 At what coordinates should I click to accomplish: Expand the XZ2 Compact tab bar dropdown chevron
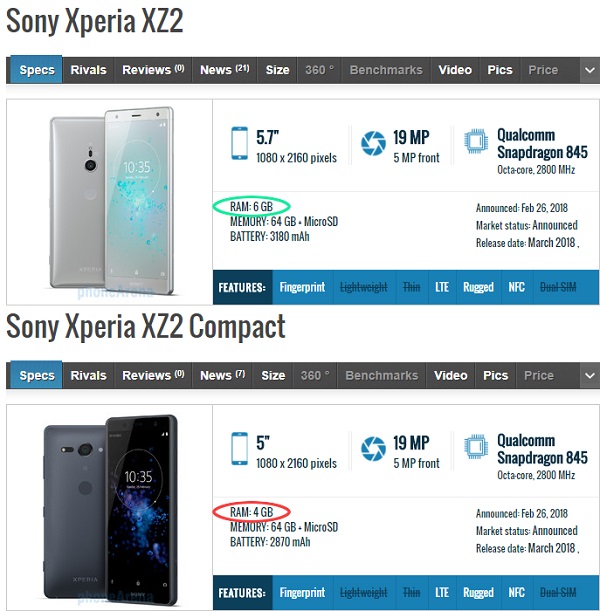[x=590, y=376]
